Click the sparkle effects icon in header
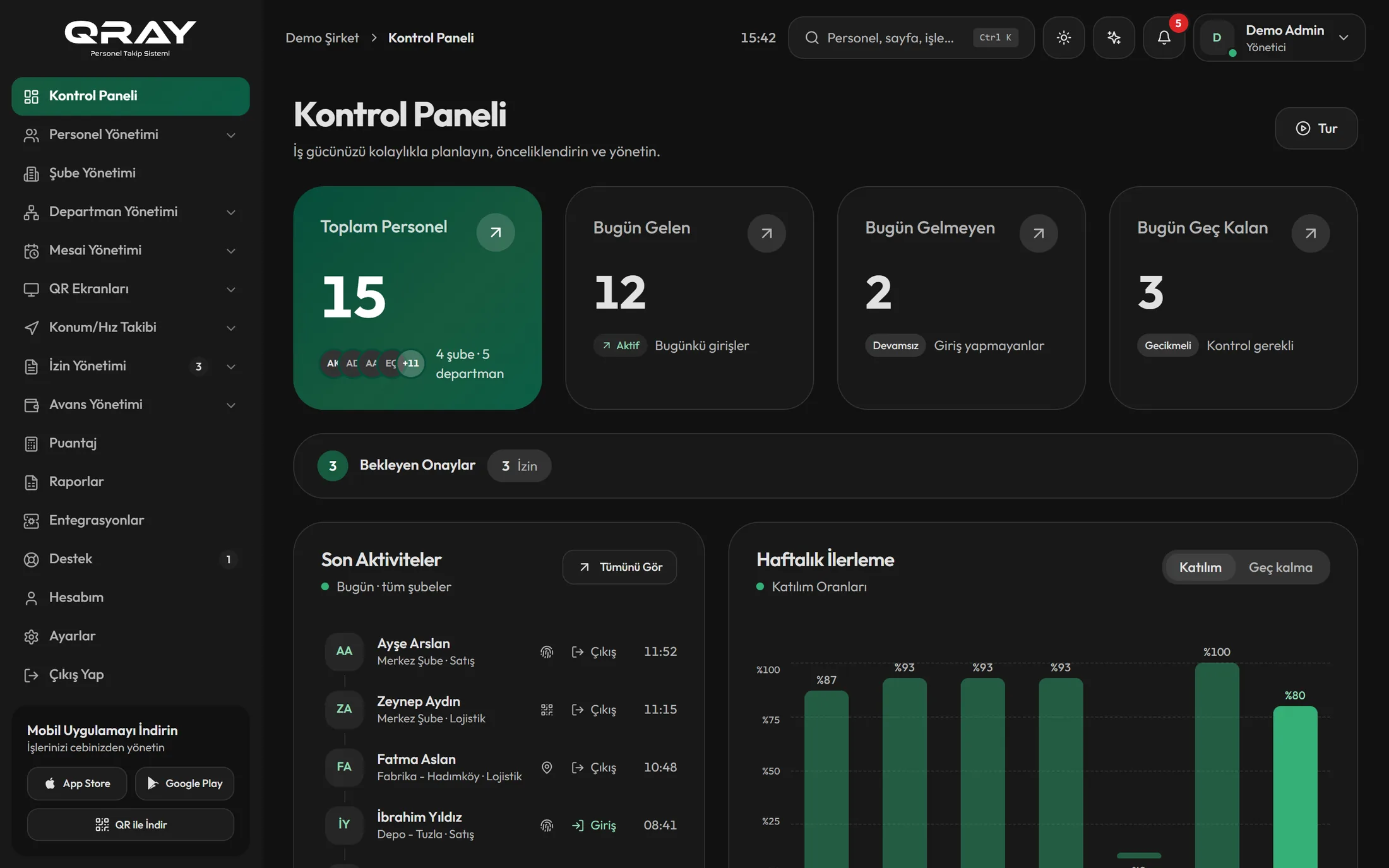Viewport: 1389px width, 868px height. (x=1114, y=38)
